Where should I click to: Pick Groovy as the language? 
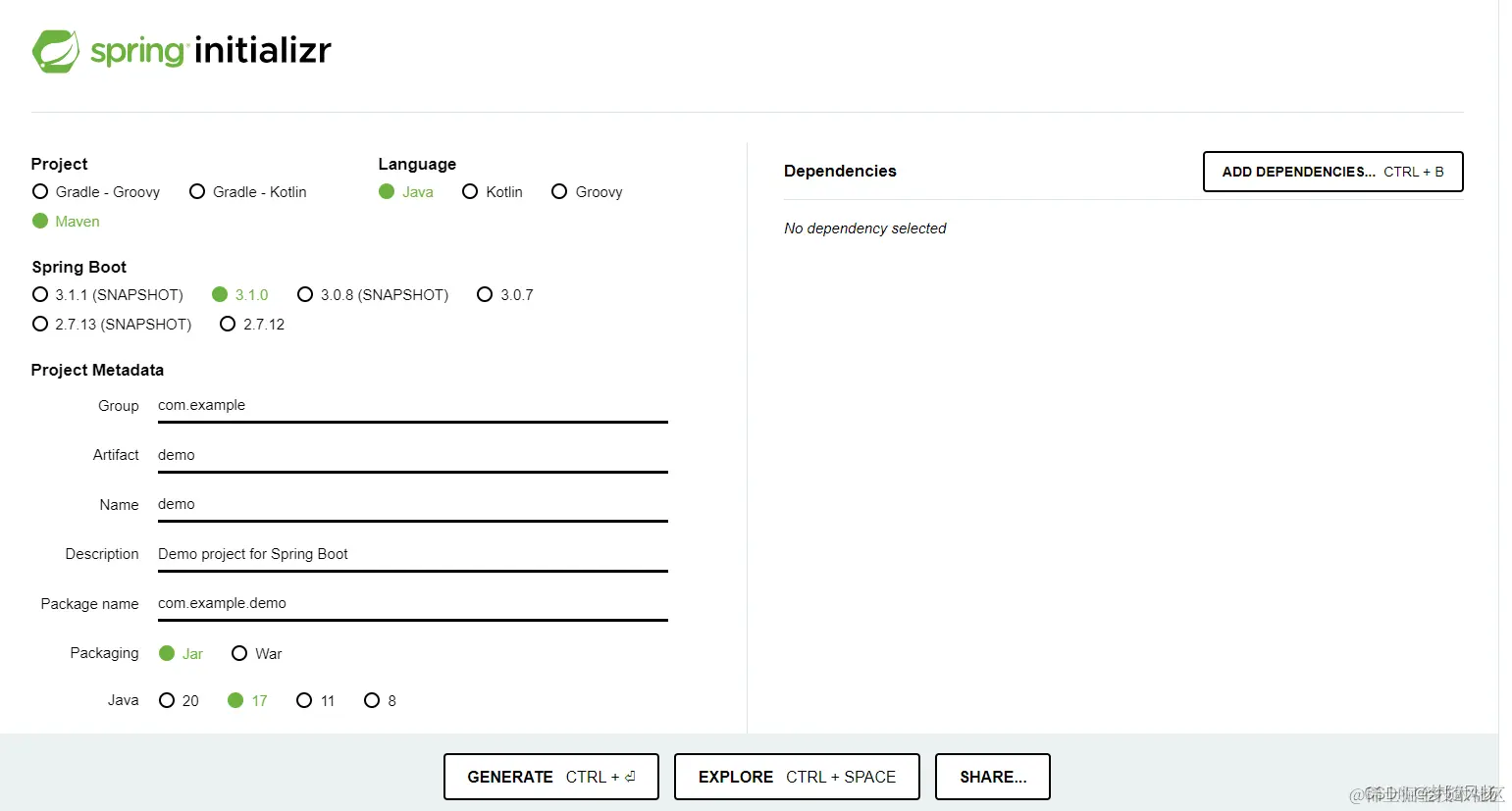pyautogui.click(x=587, y=192)
